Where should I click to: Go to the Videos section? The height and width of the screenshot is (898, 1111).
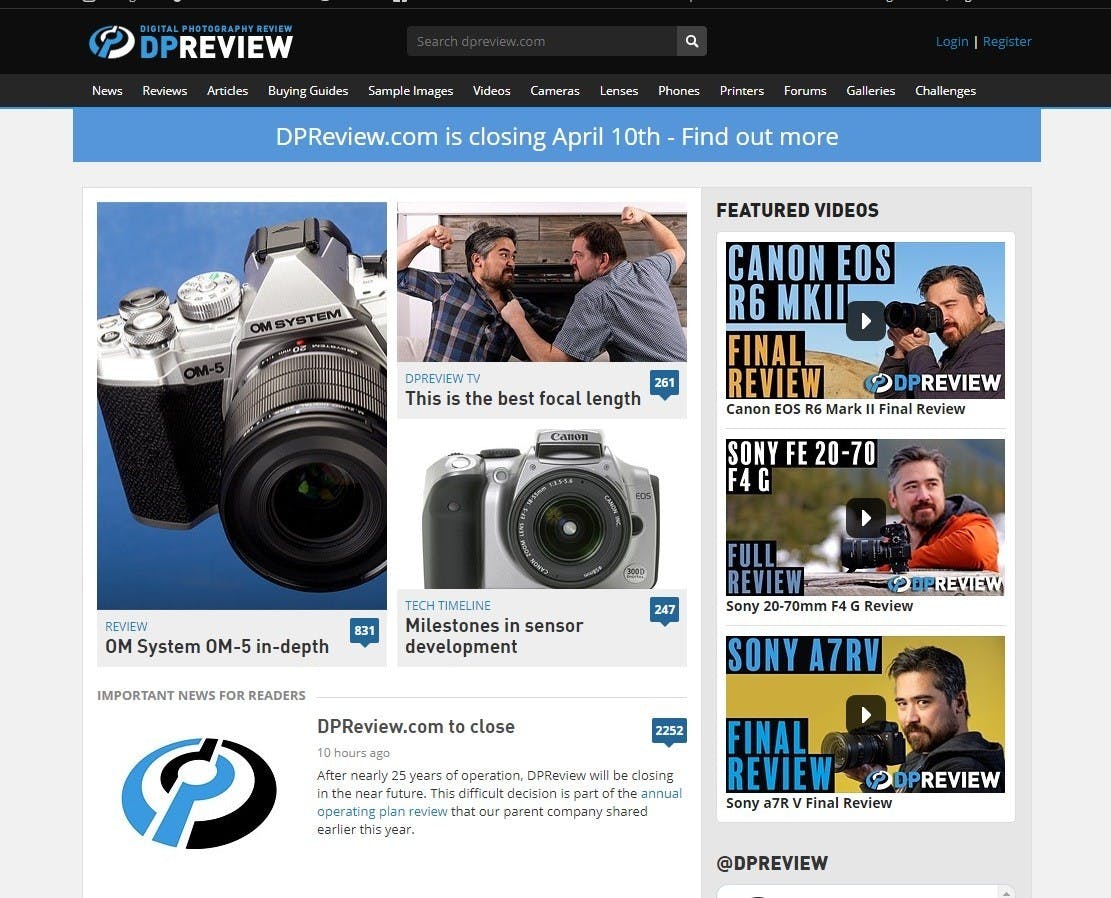click(x=492, y=91)
